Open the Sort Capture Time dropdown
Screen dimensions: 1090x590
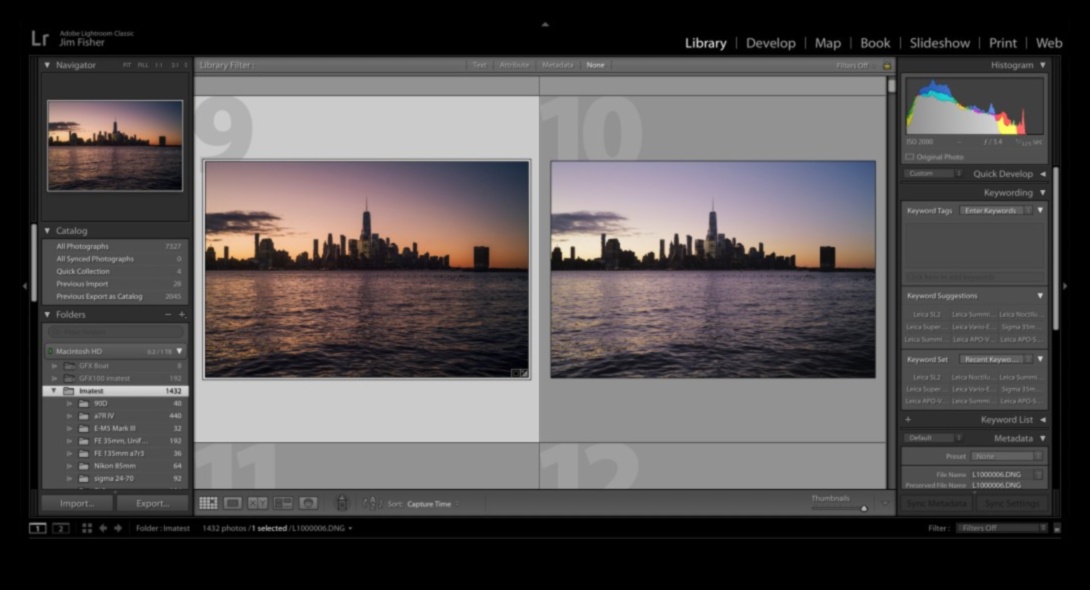pos(431,504)
